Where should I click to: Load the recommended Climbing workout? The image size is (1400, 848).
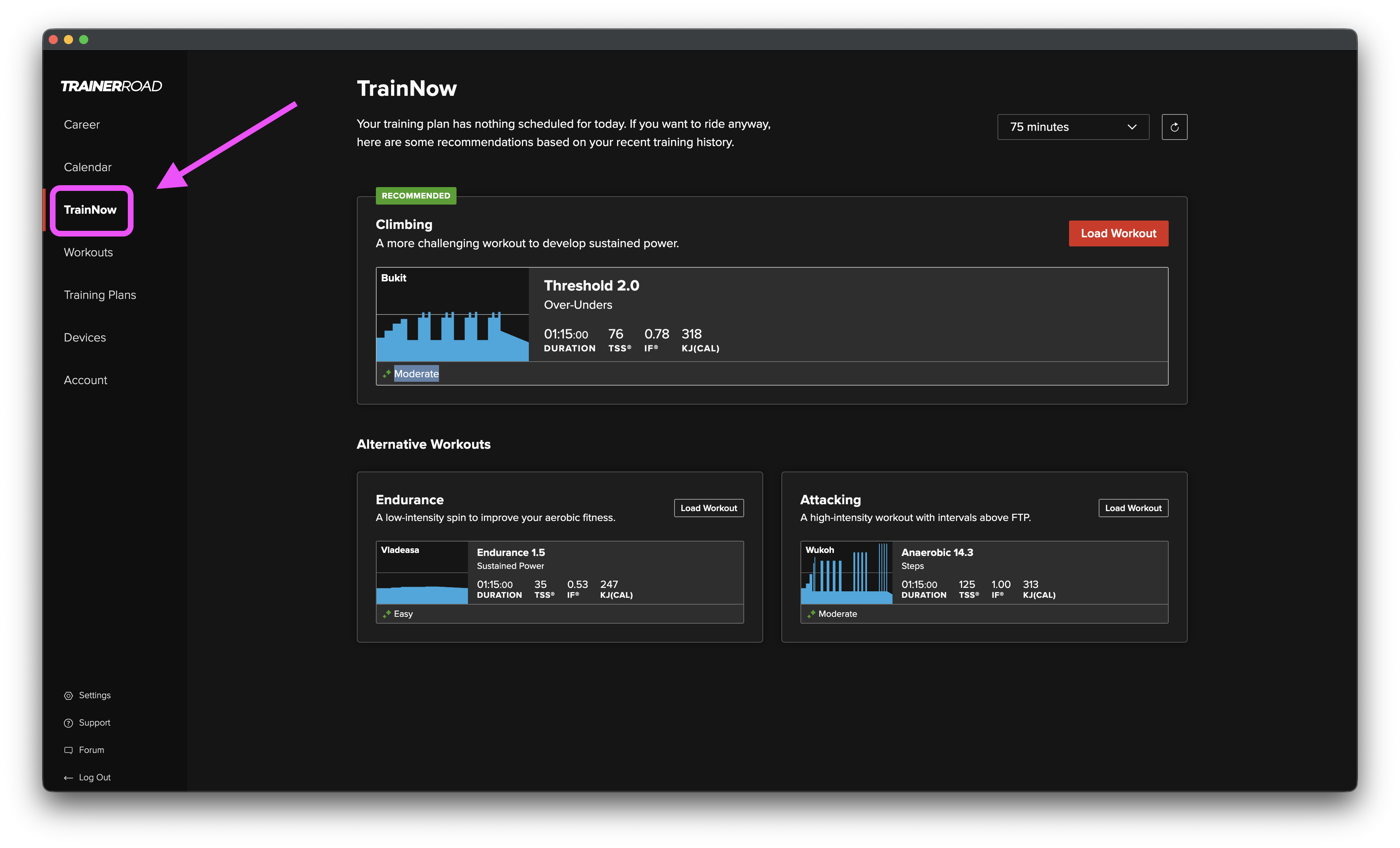click(1118, 233)
